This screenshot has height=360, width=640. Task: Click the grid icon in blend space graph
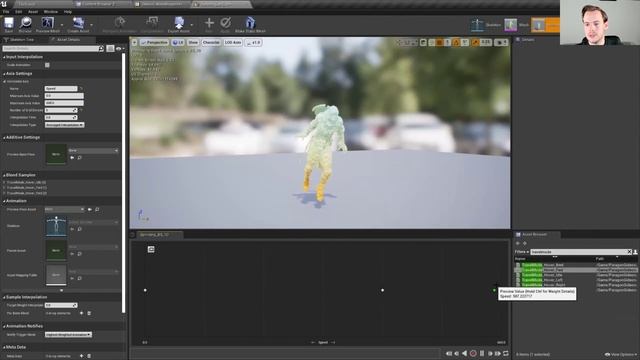(151, 249)
